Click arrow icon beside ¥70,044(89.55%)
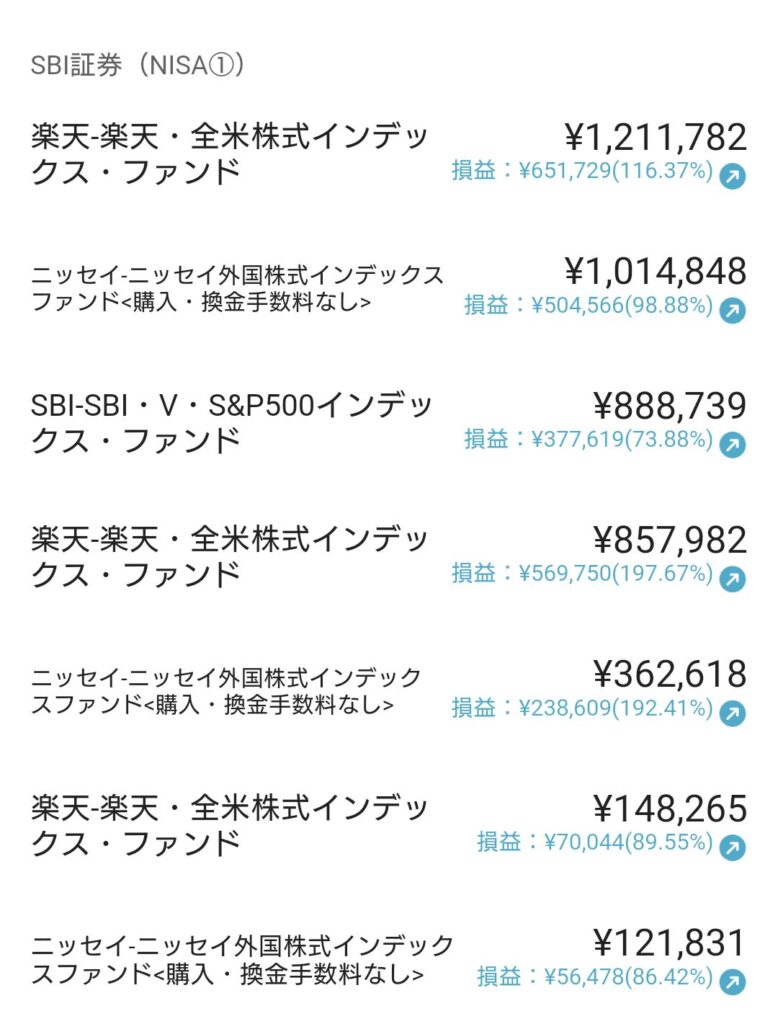This screenshot has width=778, height=1024. coord(732,848)
